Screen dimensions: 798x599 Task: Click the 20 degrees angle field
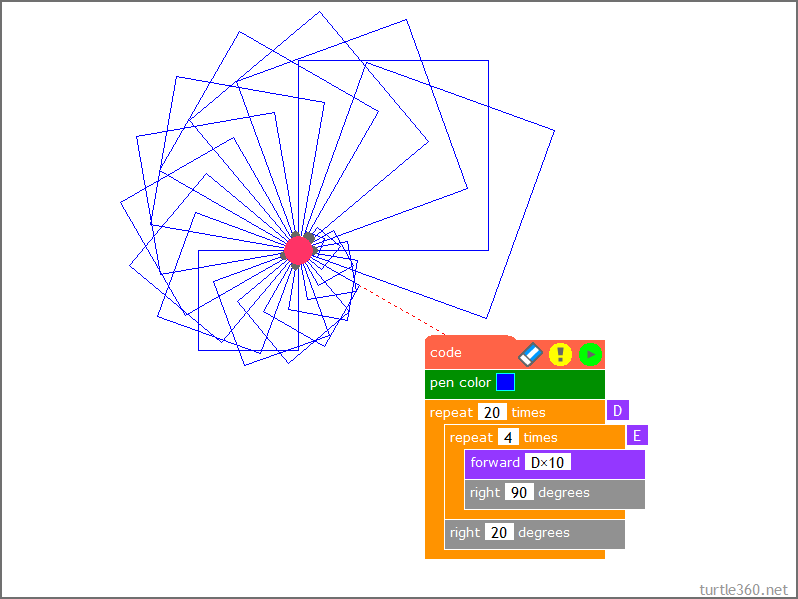pos(499,532)
